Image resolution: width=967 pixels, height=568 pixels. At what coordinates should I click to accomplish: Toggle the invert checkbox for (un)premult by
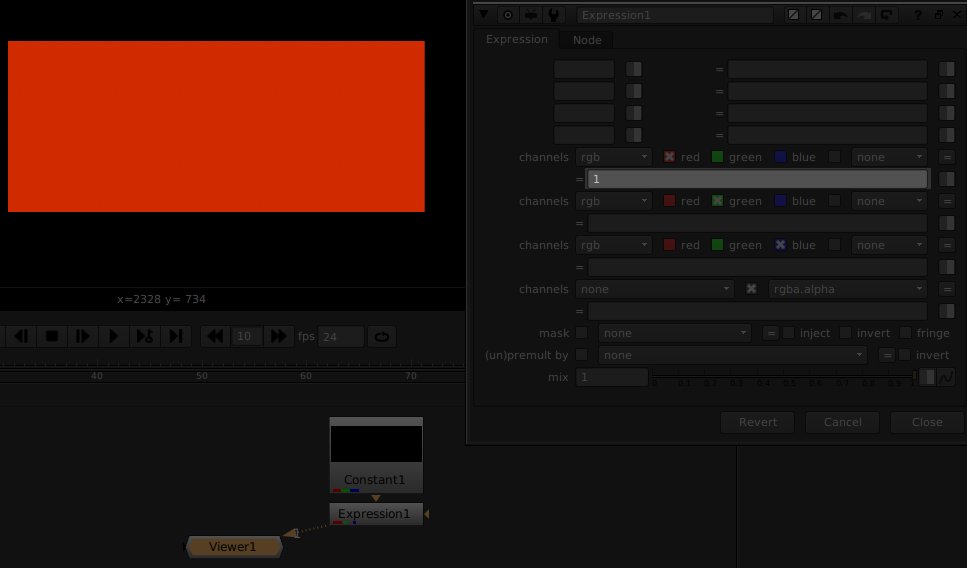[x=906, y=355]
